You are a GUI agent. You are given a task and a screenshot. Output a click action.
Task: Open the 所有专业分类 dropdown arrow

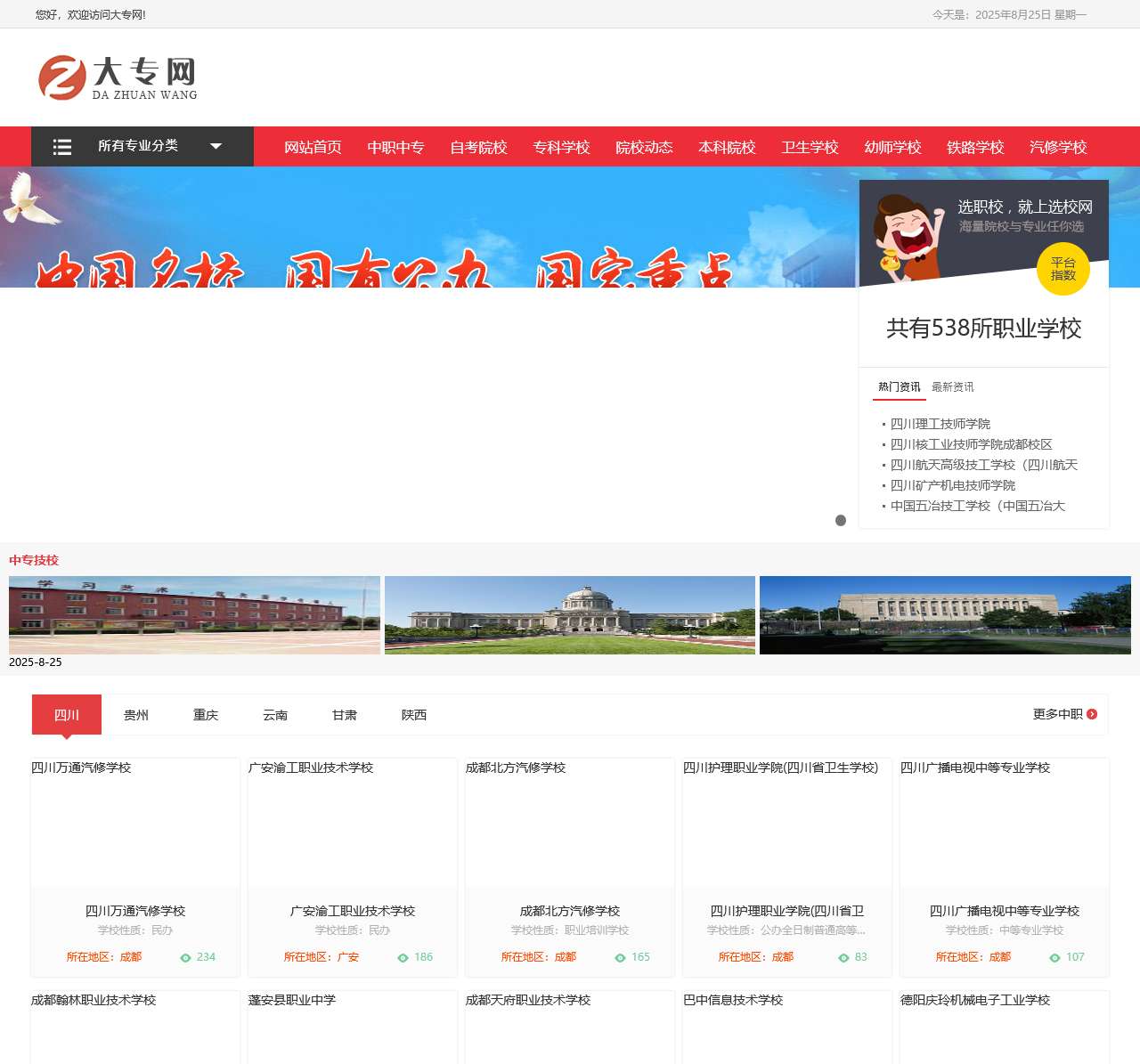(x=216, y=146)
